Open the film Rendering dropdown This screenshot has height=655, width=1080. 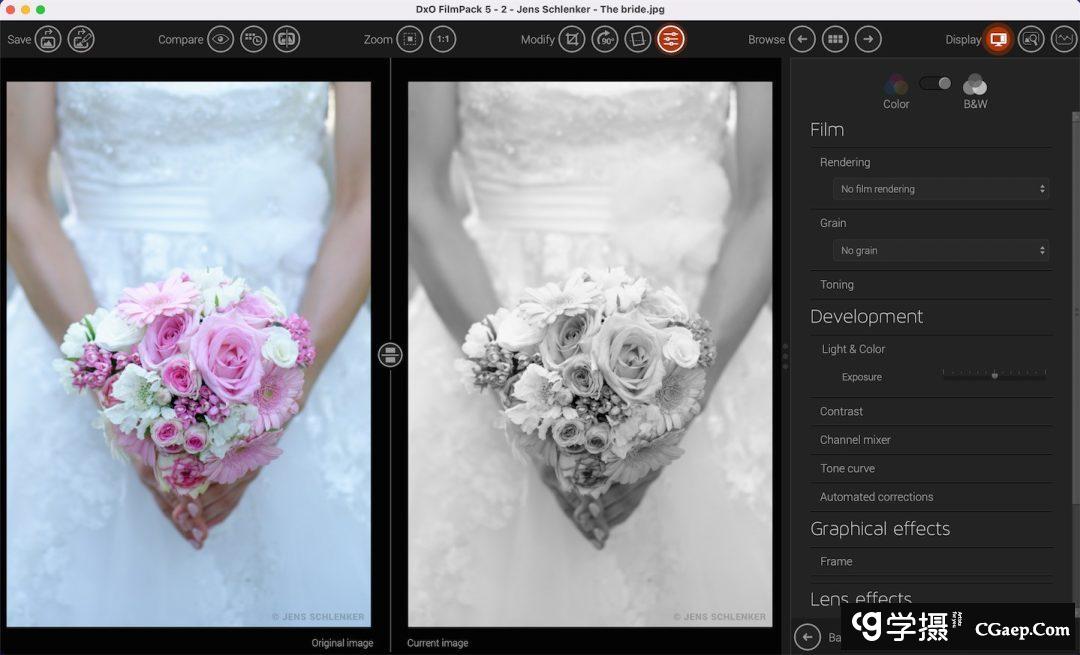pyautogui.click(x=940, y=189)
